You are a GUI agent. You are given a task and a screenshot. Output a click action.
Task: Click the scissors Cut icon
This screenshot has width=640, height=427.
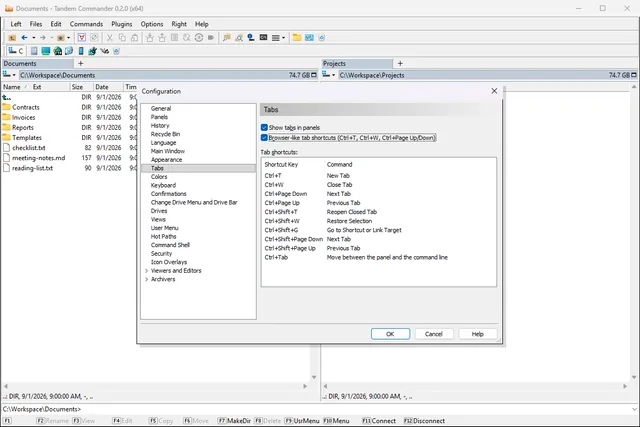109,38
